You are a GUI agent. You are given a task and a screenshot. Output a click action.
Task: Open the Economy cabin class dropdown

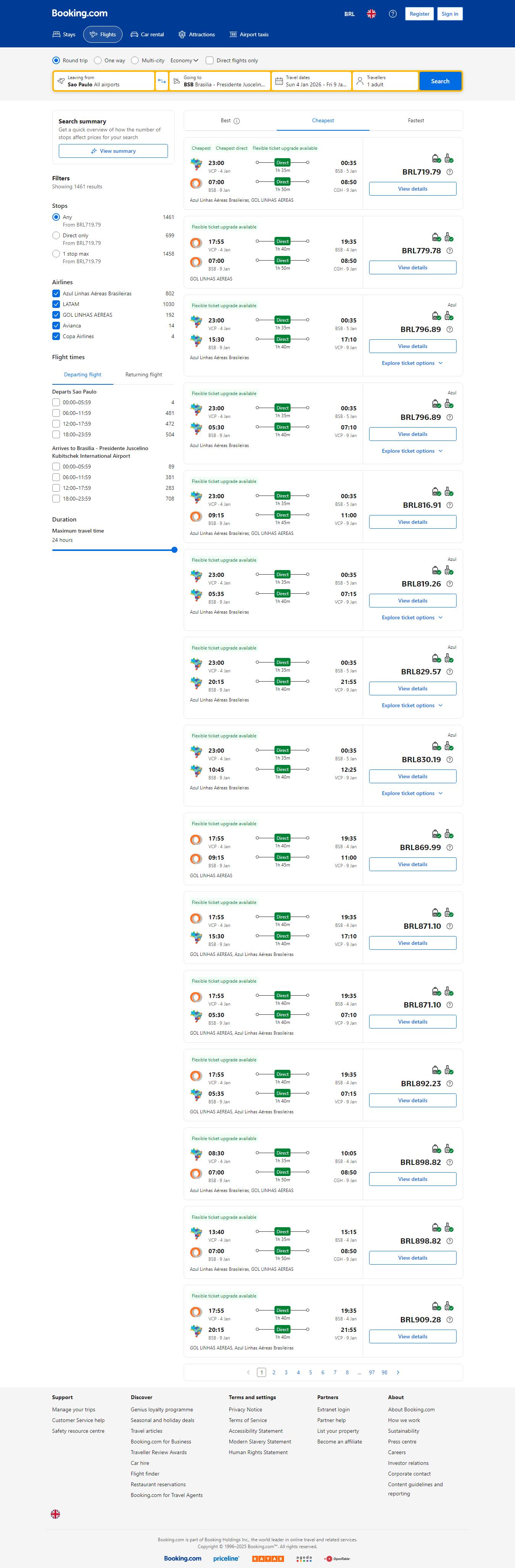(184, 60)
